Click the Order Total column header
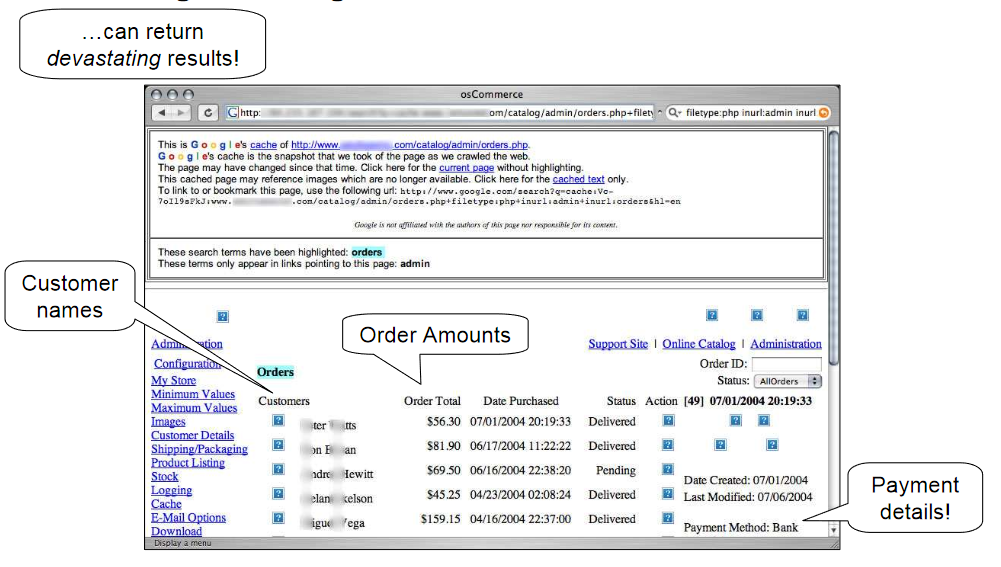1001x567 pixels. [432, 402]
